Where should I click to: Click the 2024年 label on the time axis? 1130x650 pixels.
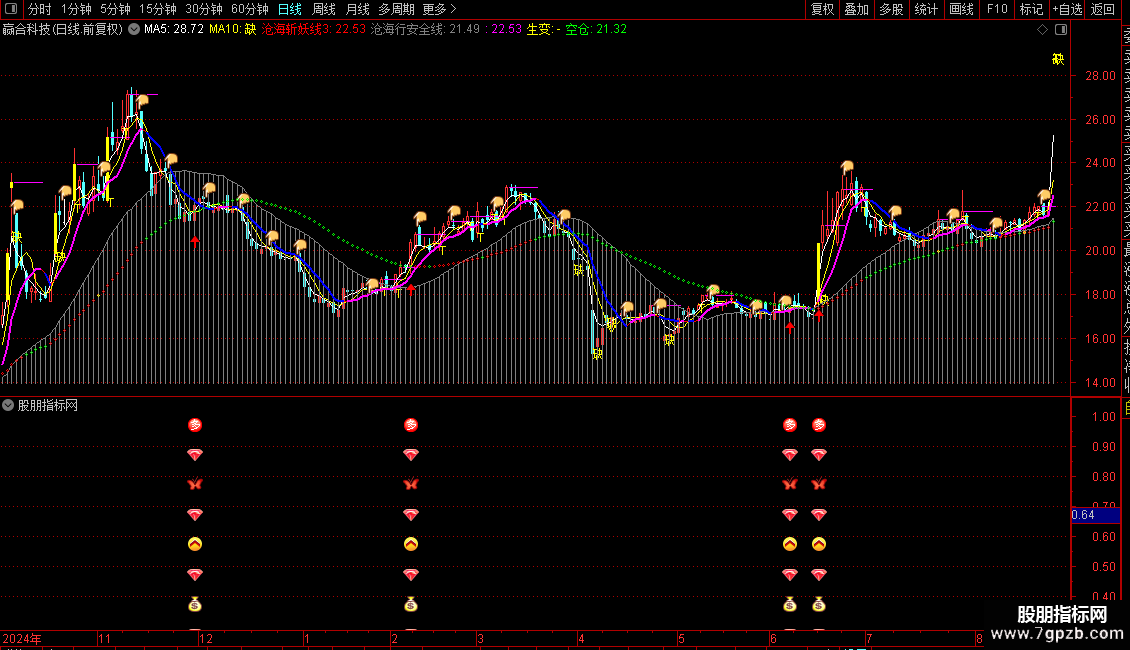tap(22, 638)
